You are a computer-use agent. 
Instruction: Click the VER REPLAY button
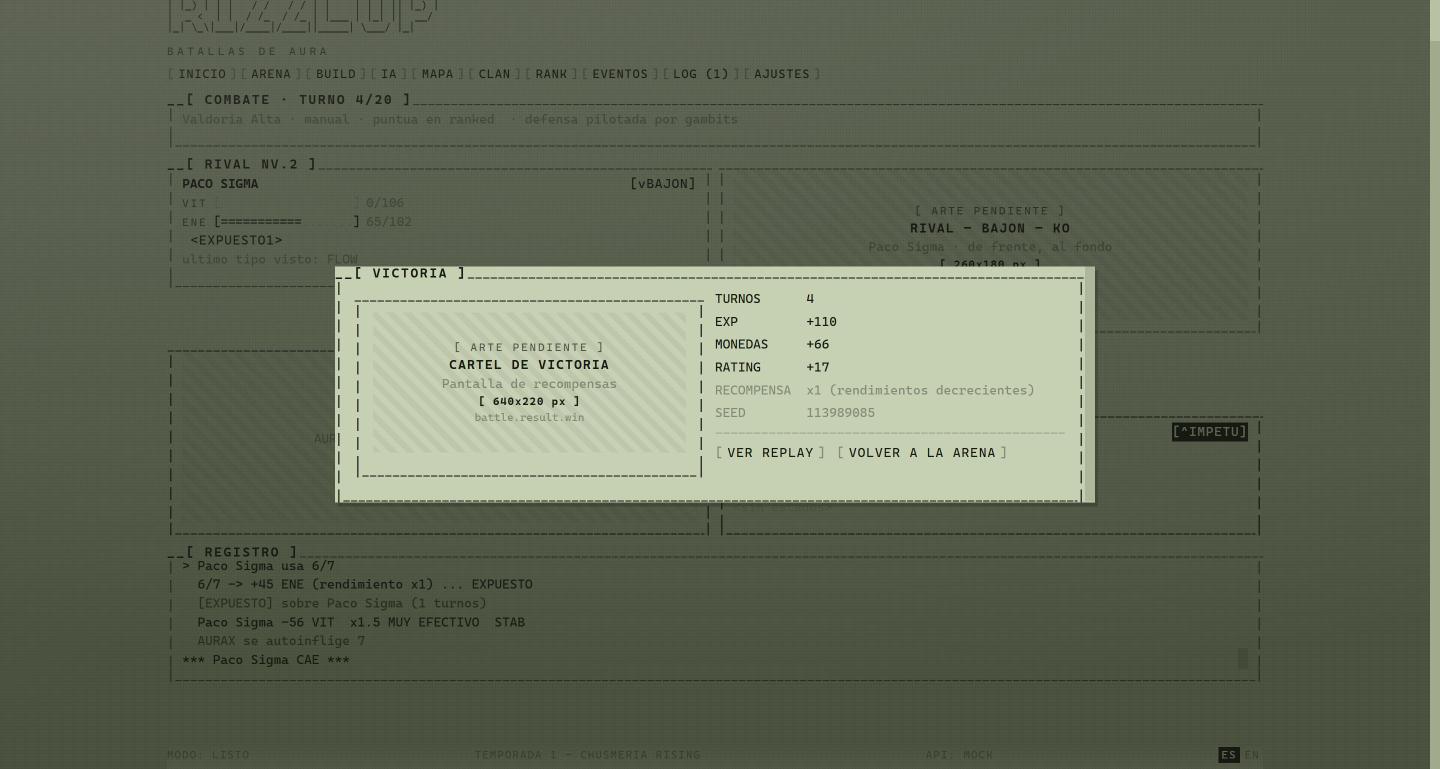[x=770, y=453]
